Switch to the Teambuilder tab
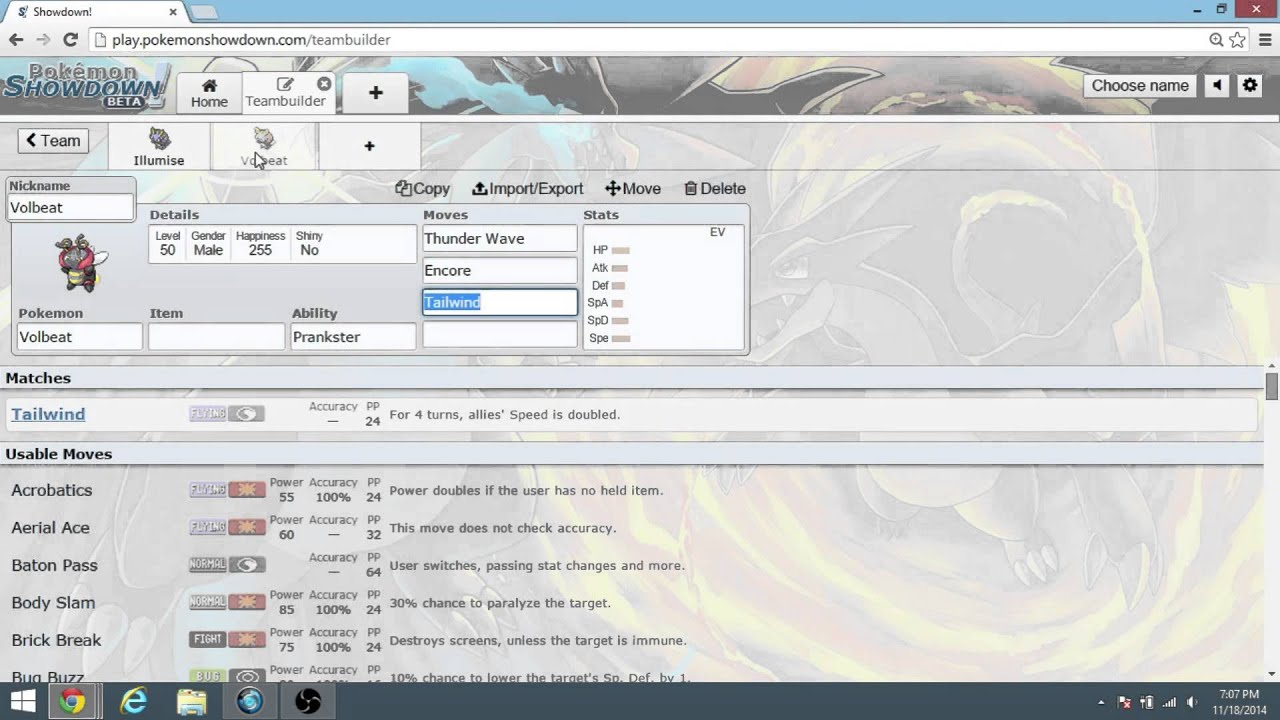Image resolution: width=1280 pixels, height=720 pixels. 285,93
